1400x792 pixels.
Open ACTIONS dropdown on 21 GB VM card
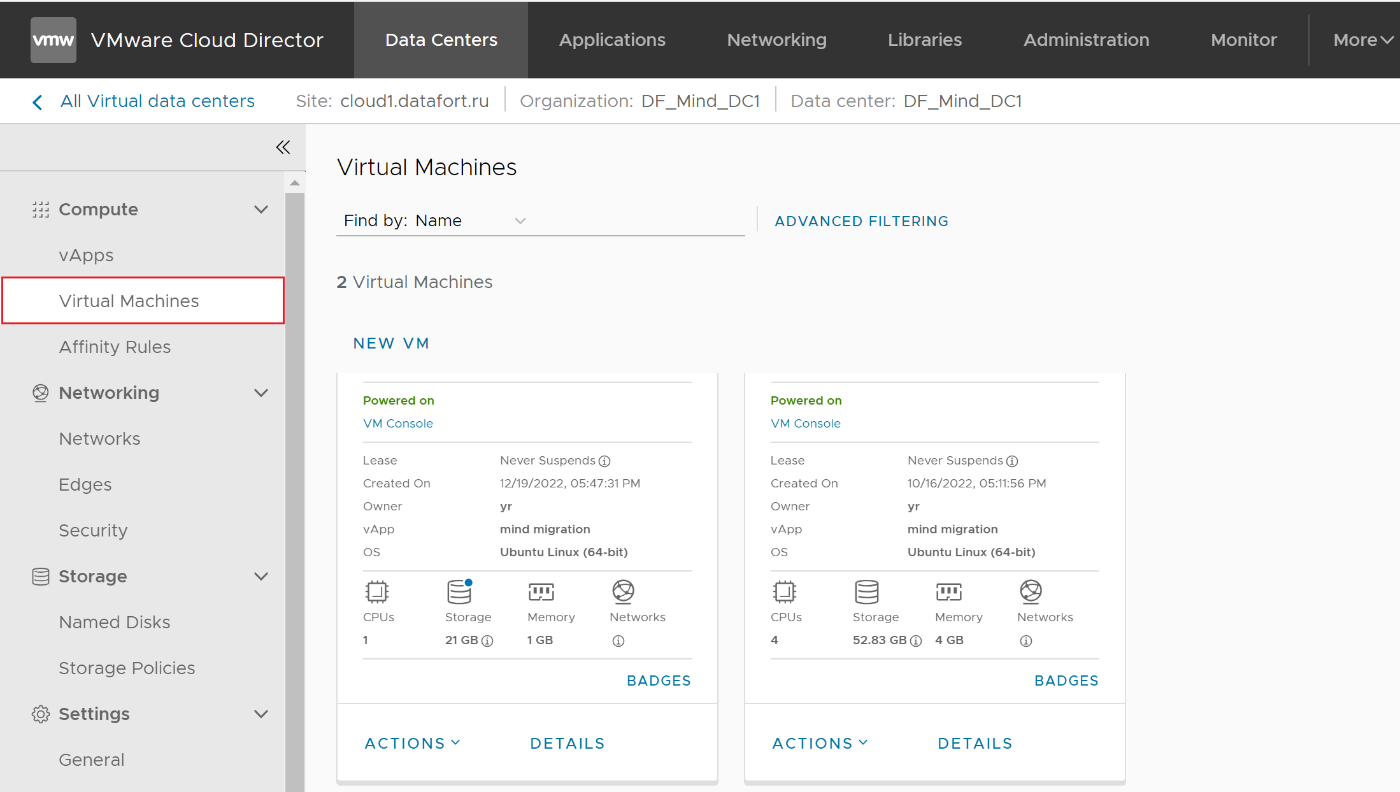click(412, 743)
